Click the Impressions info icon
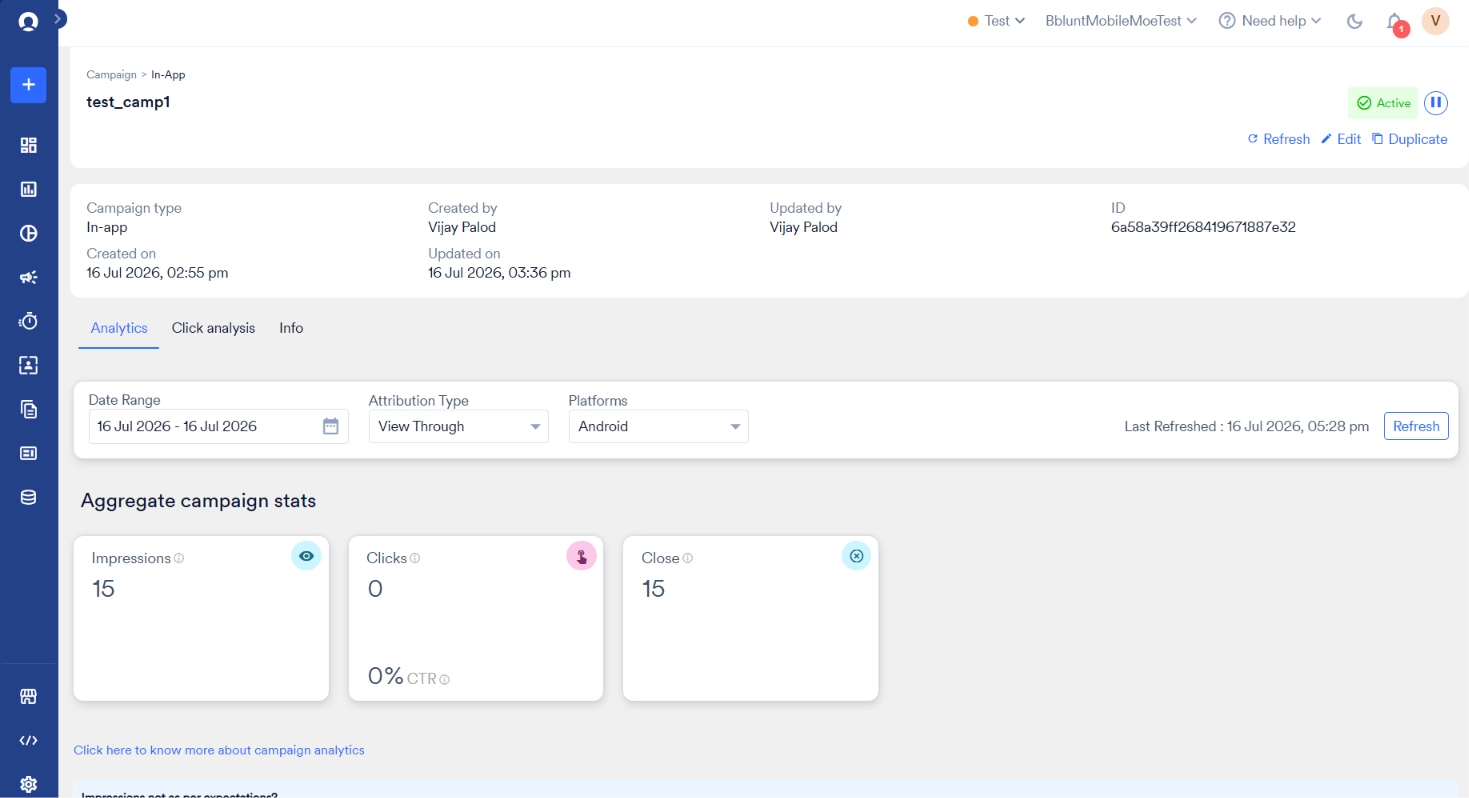1469x798 pixels. click(x=179, y=558)
